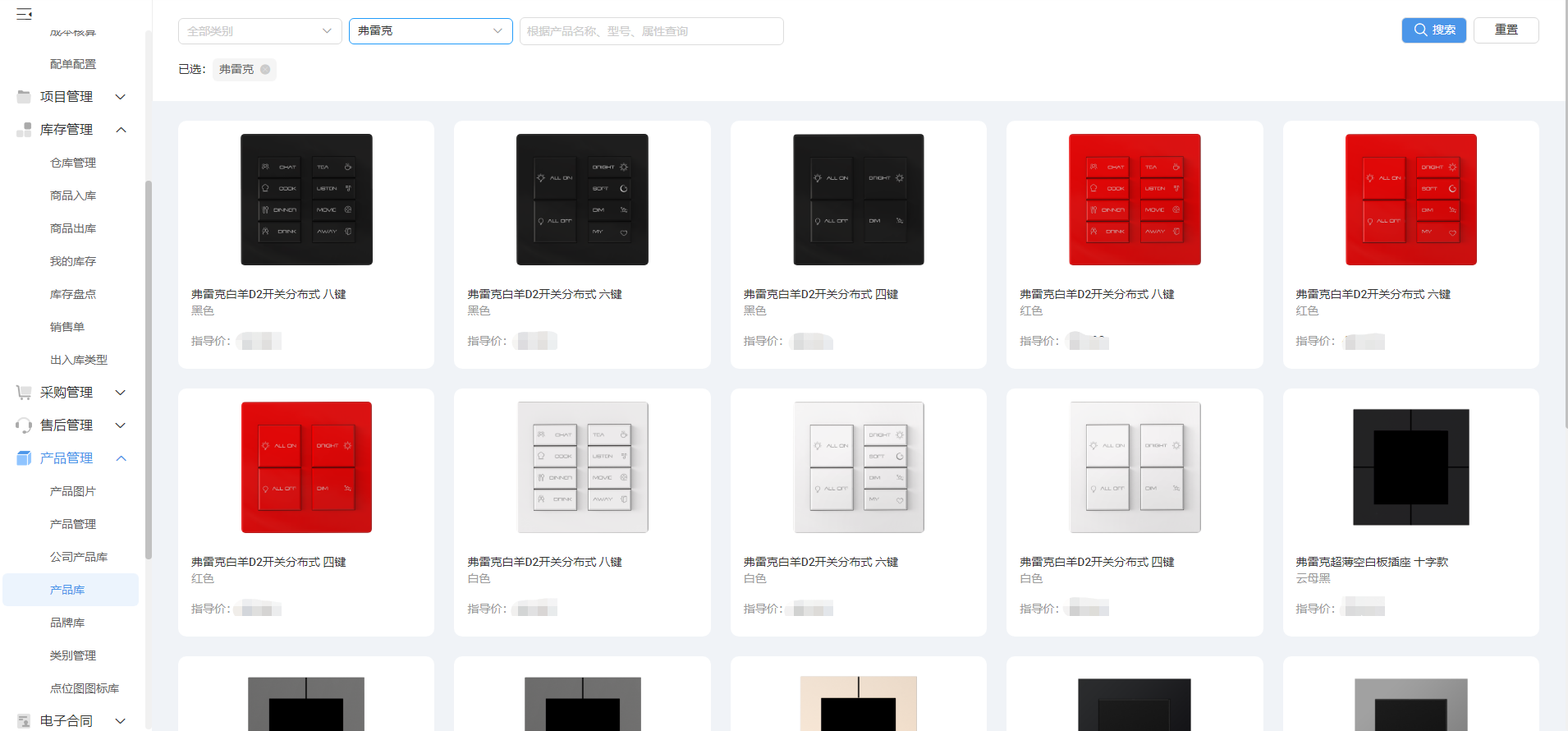Expand the 电子合同 submenu chevron

point(121,721)
